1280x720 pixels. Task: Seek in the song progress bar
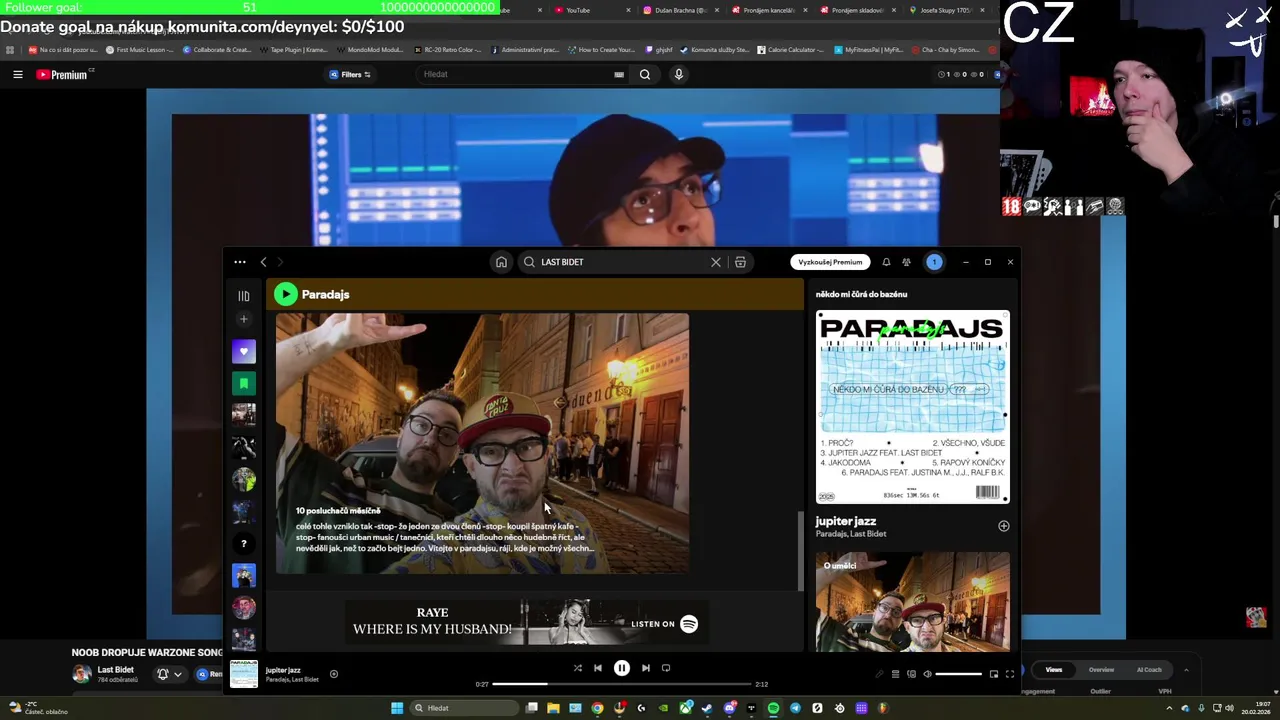click(621, 684)
